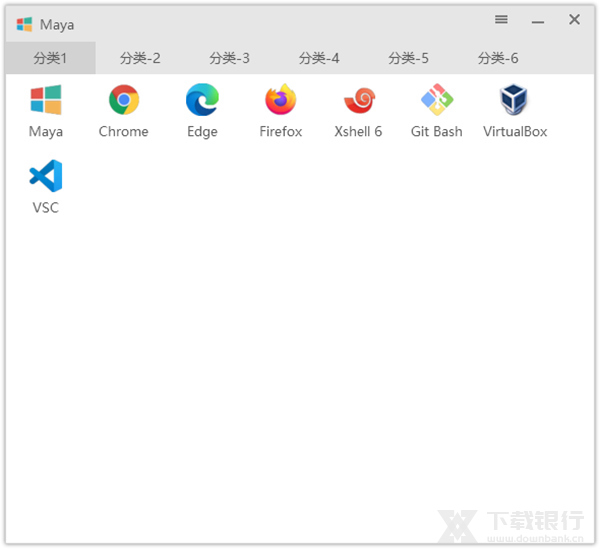Click the Maya window title text

(57, 24)
